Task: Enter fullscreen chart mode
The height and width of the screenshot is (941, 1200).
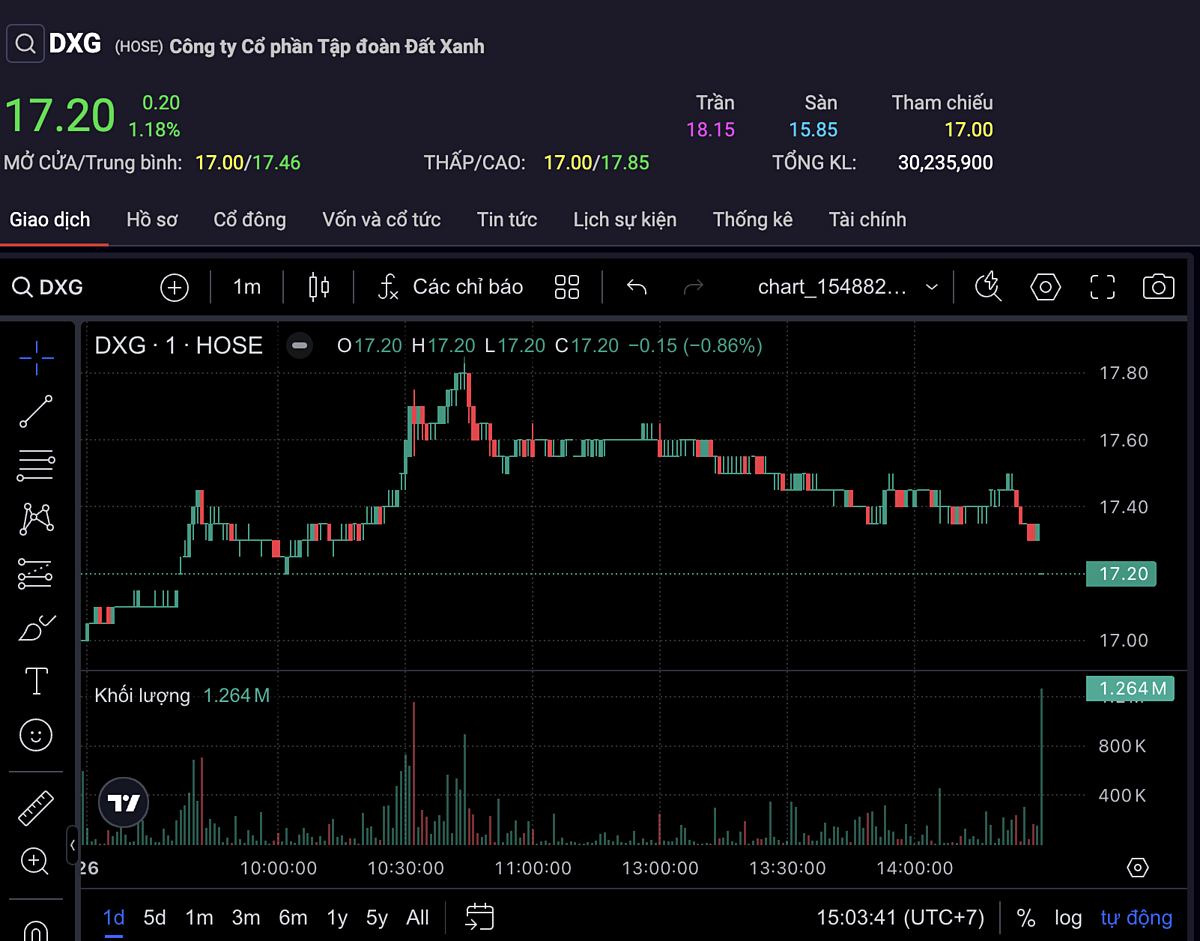Action: (1102, 288)
